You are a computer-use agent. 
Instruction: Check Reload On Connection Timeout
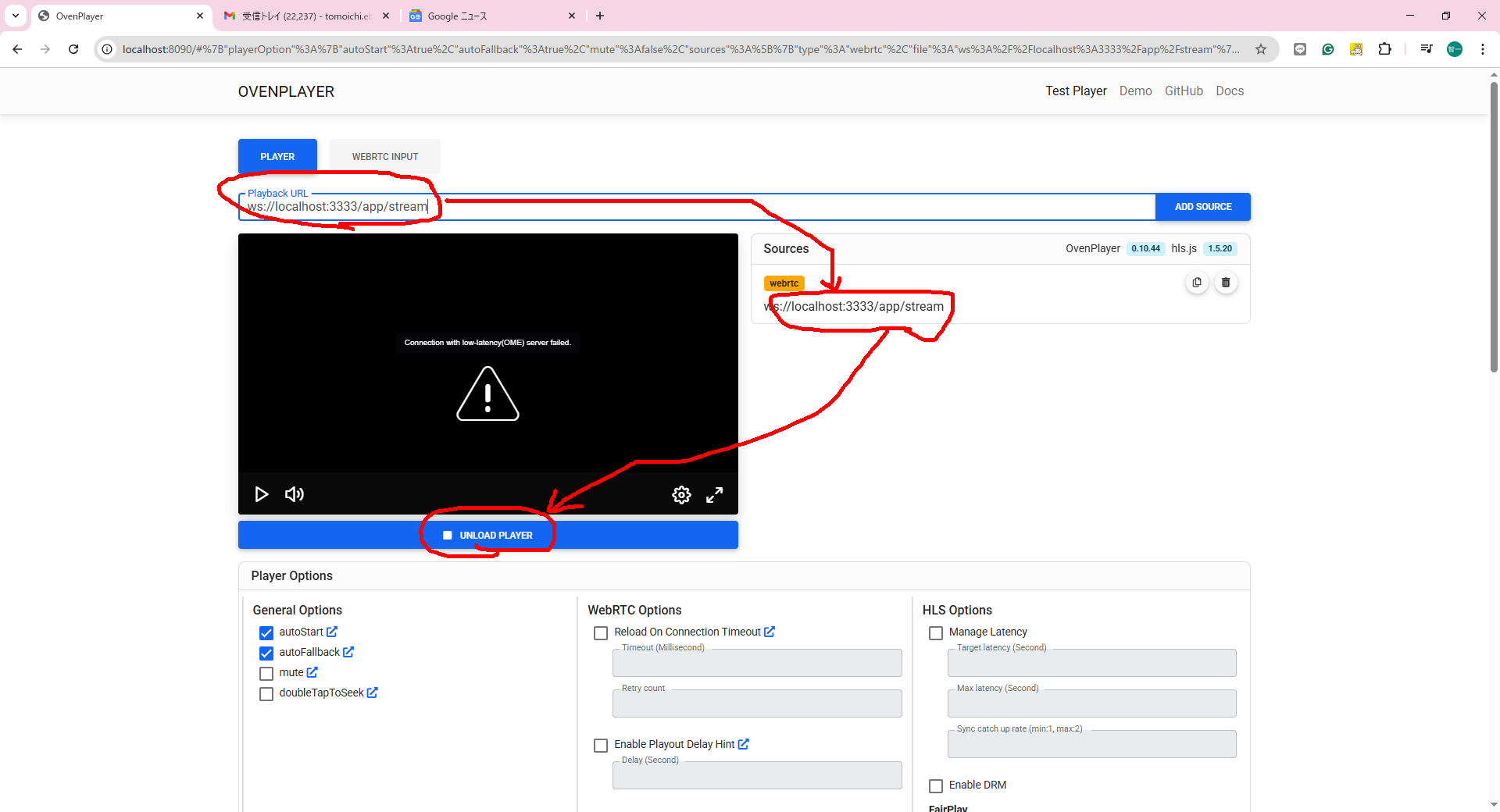[x=601, y=632]
